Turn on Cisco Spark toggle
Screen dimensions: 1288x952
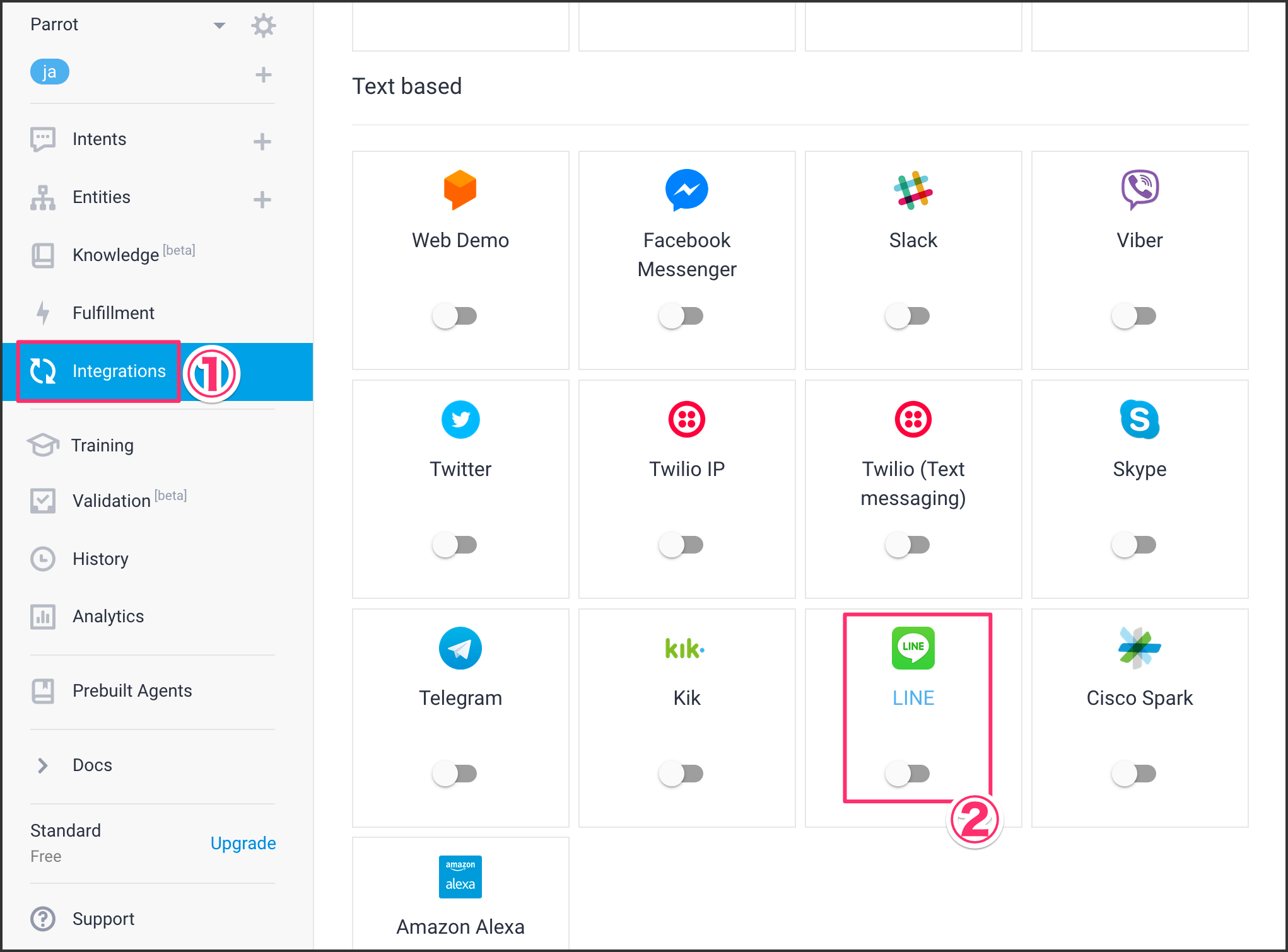pos(1134,773)
